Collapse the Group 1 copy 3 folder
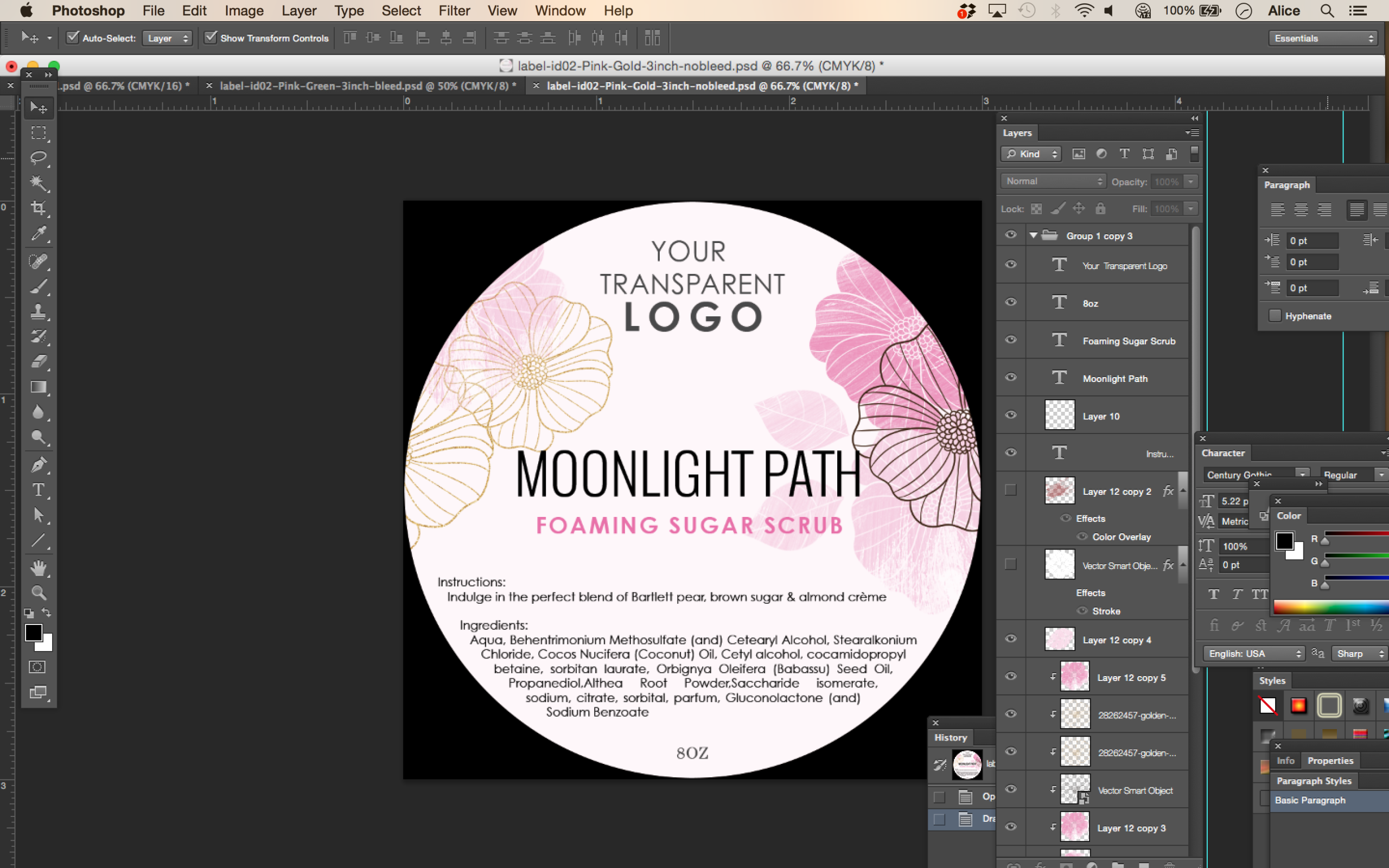Viewport: 1389px width, 868px height. [1034, 235]
